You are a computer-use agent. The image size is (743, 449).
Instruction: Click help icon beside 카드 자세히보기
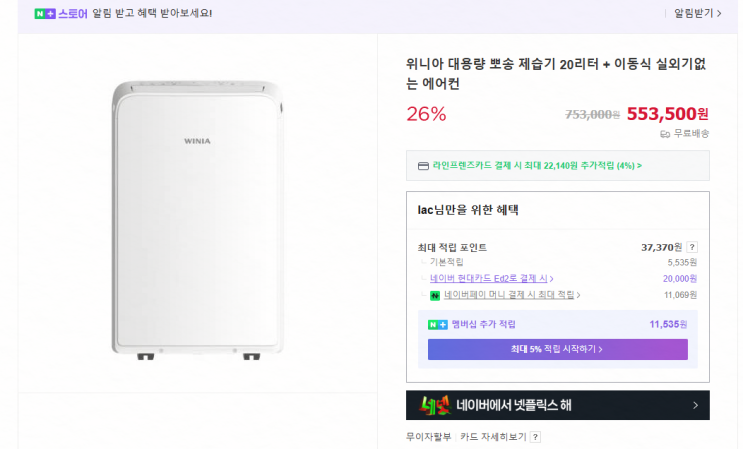tap(535, 437)
